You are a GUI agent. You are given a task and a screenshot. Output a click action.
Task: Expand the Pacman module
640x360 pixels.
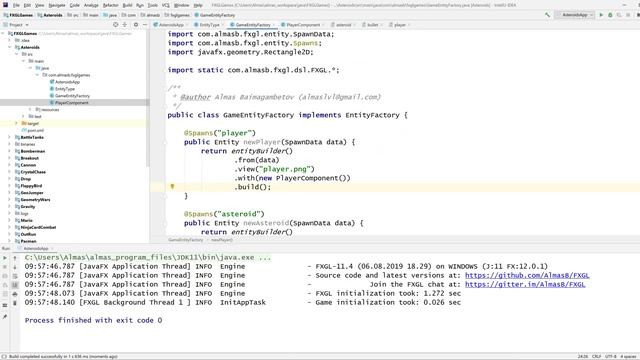pos(10,241)
